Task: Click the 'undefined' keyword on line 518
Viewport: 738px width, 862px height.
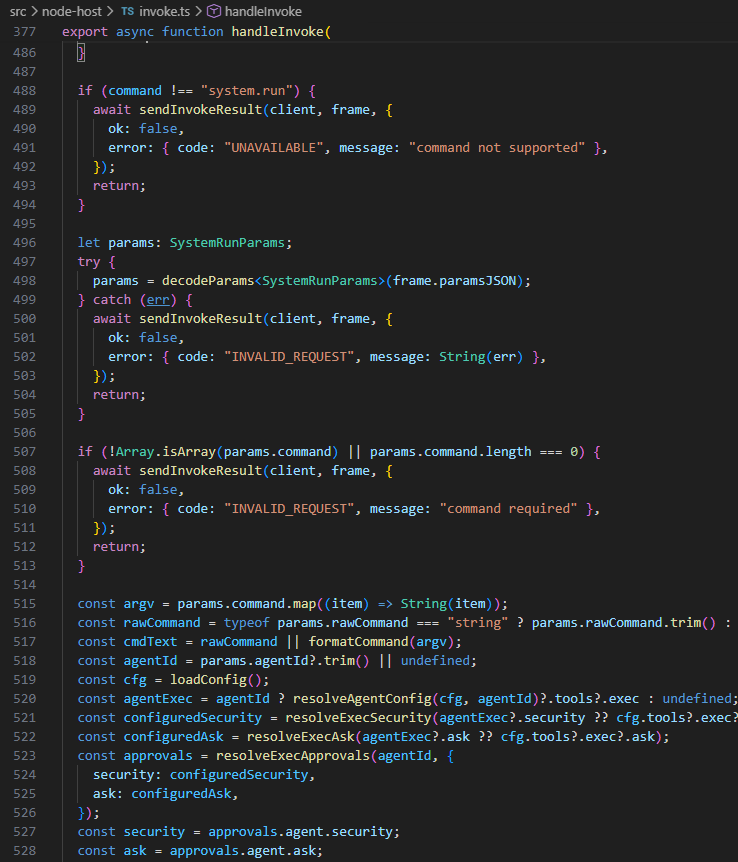Action: click(x=435, y=661)
